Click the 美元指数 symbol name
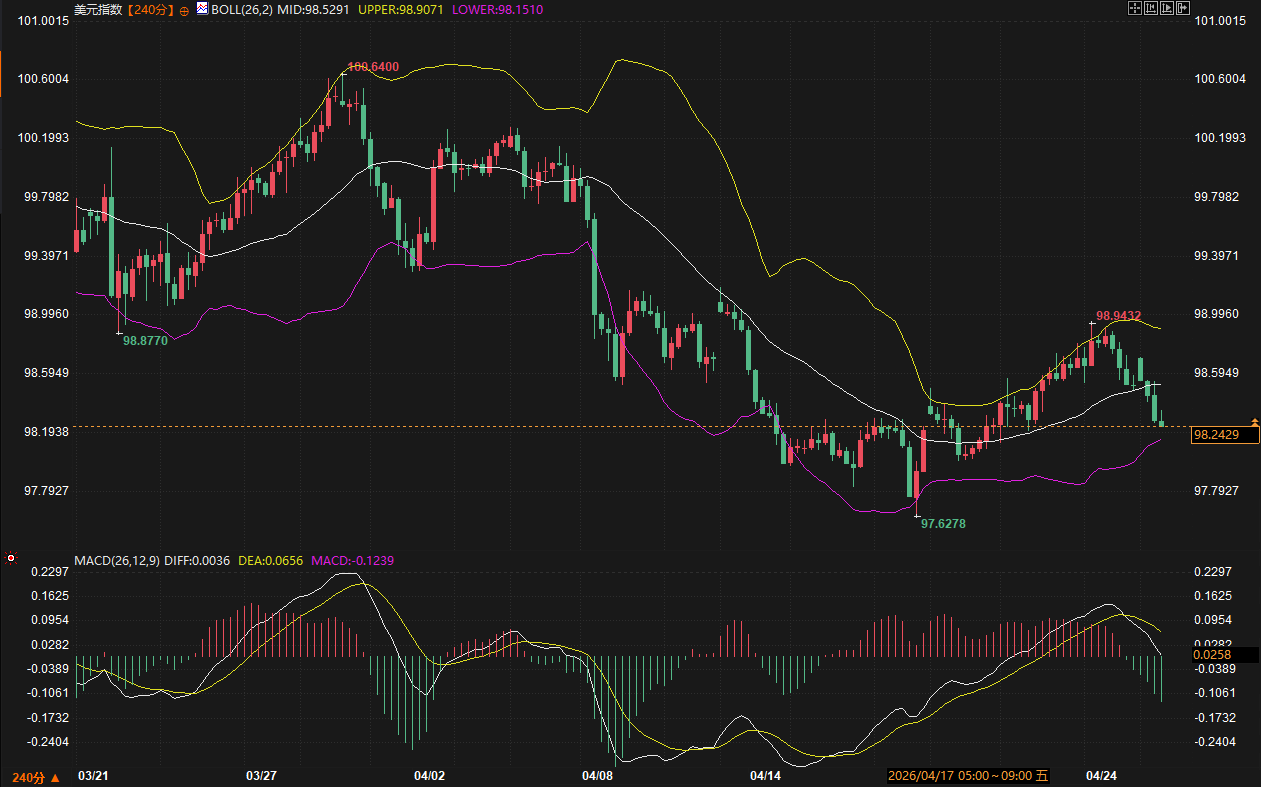The image size is (1261, 787). point(98,10)
